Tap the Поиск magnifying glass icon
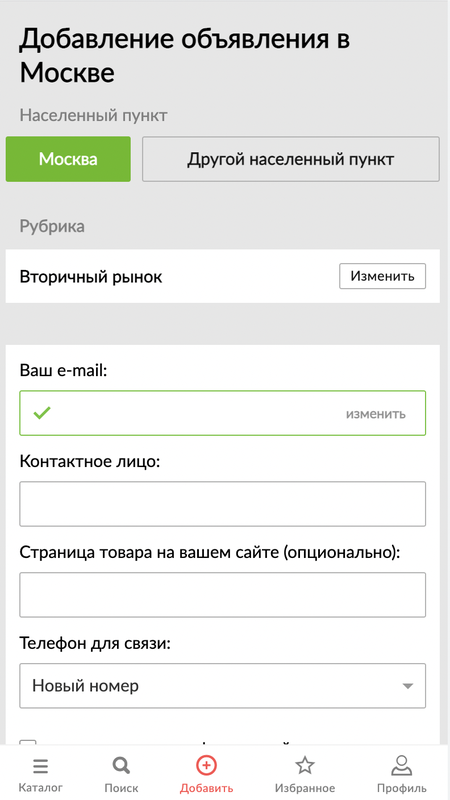Image resolution: width=450 pixels, height=800 pixels. click(121, 766)
